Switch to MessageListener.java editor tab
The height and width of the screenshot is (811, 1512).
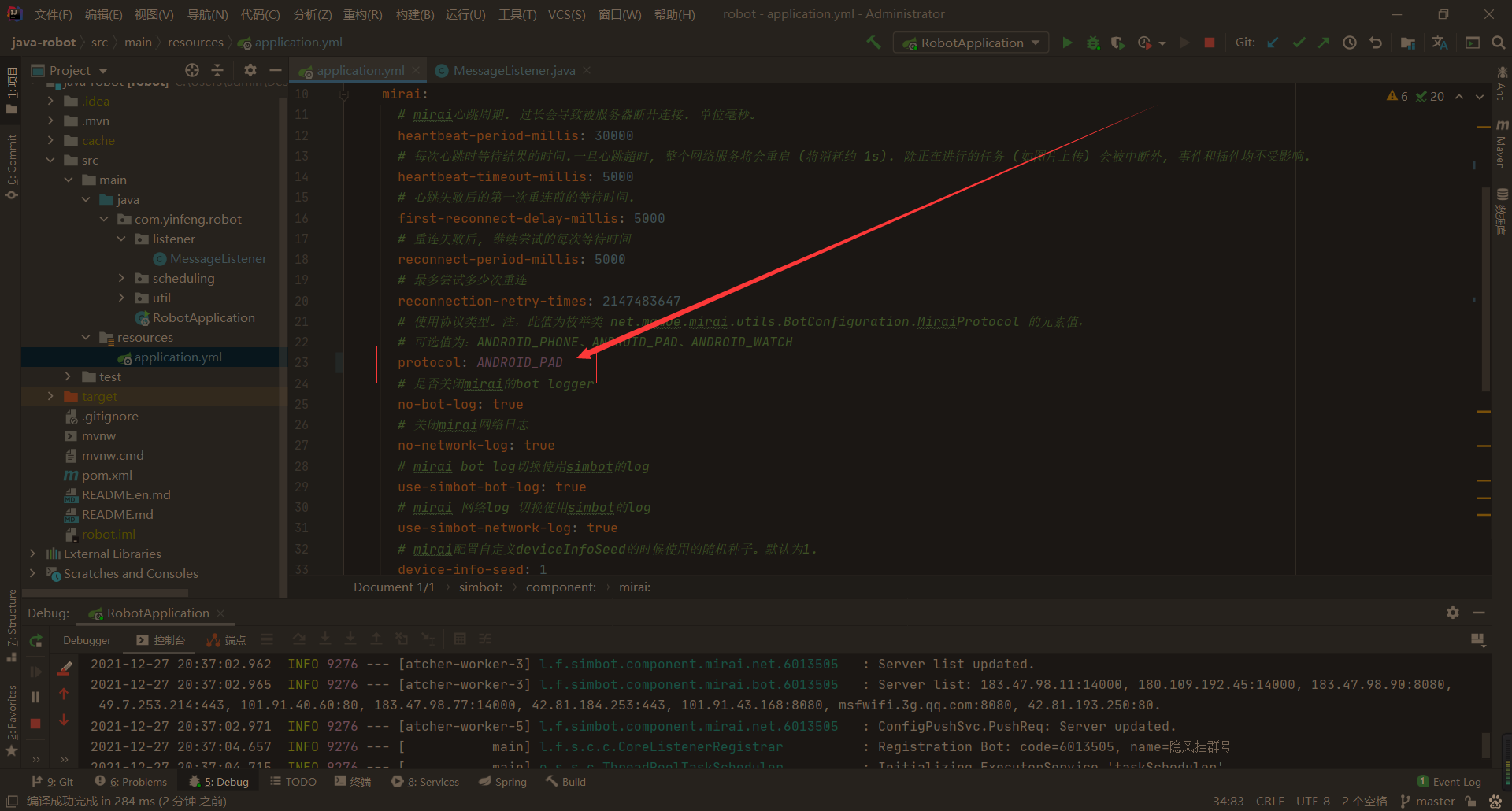coord(513,70)
